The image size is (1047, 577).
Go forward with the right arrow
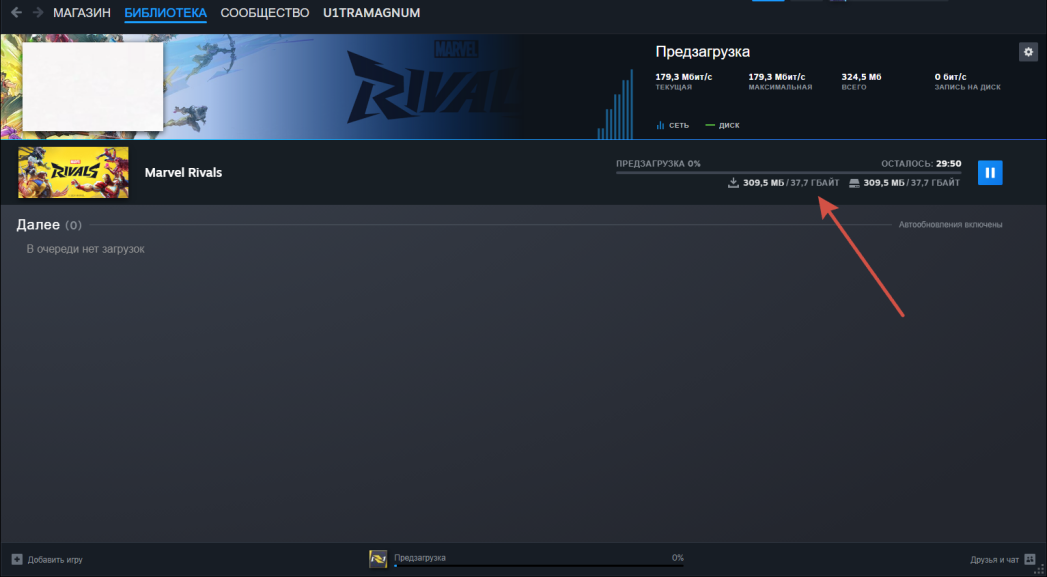[x=38, y=13]
